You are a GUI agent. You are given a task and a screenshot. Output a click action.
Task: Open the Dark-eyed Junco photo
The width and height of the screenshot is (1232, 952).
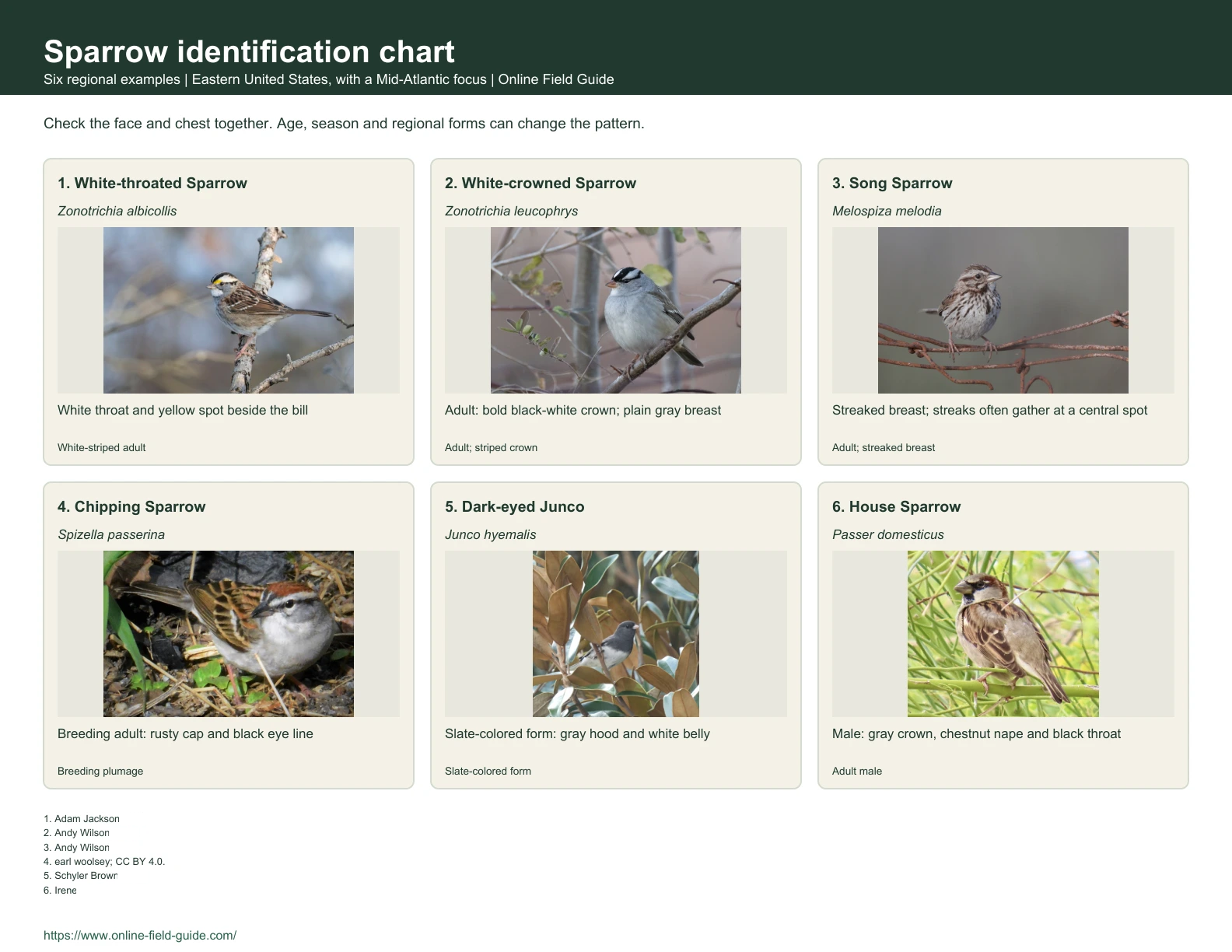[x=616, y=634]
